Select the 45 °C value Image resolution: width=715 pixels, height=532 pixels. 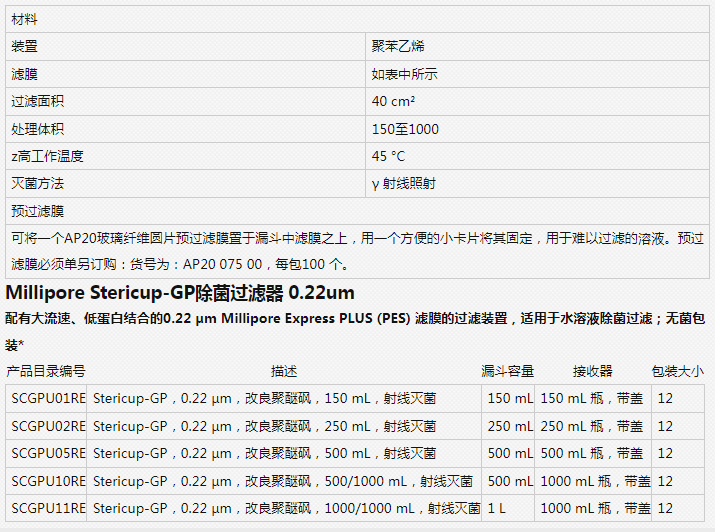coord(388,156)
